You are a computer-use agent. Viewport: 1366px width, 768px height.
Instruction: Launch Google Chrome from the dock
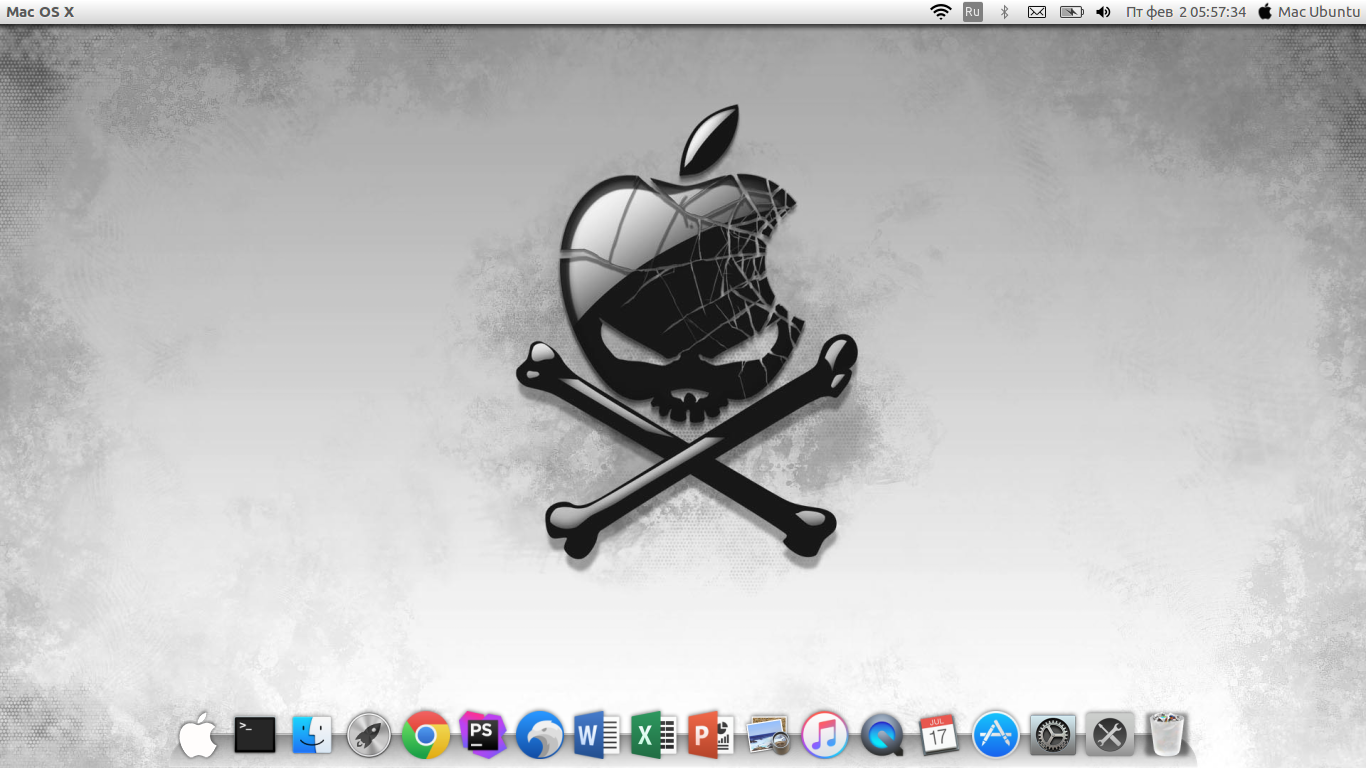click(x=426, y=736)
